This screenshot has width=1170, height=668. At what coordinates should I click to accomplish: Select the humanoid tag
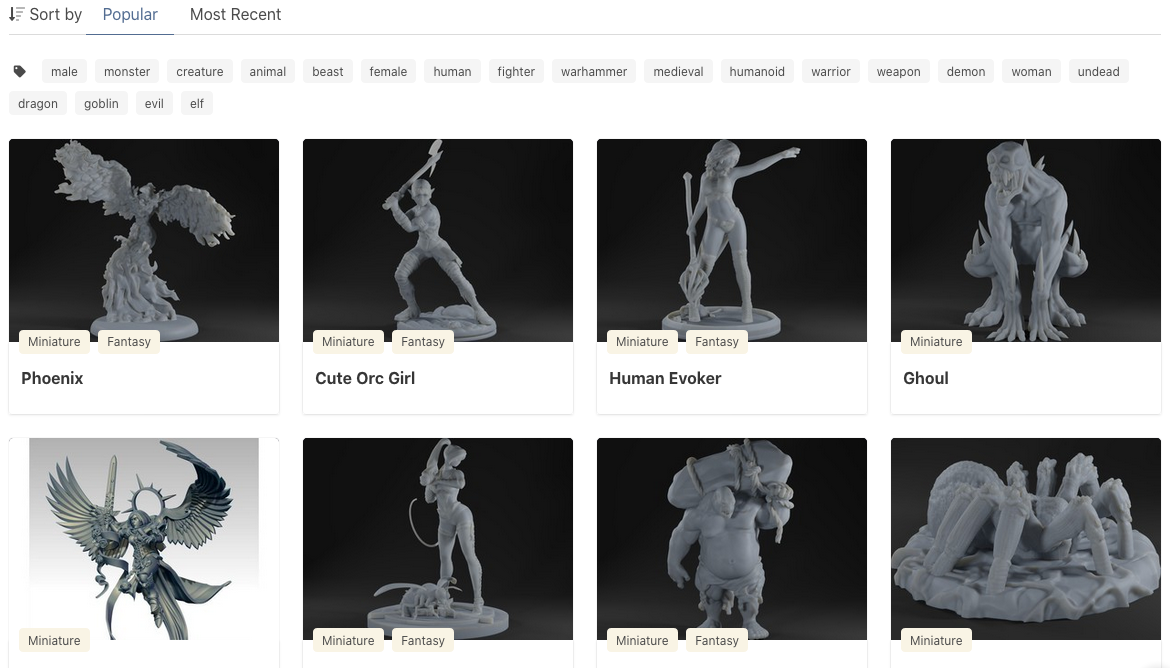coord(757,72)
